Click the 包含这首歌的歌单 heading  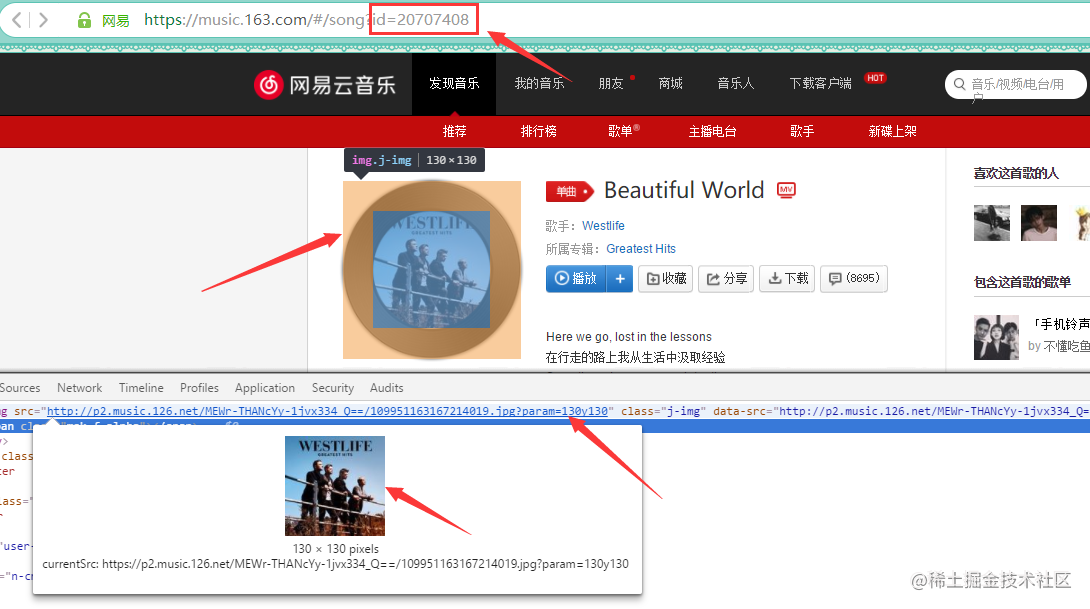coord(1022,282)
